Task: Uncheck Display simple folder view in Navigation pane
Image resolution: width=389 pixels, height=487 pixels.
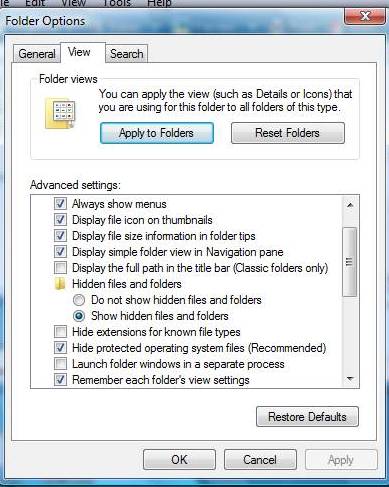Action: click(60, 252)
